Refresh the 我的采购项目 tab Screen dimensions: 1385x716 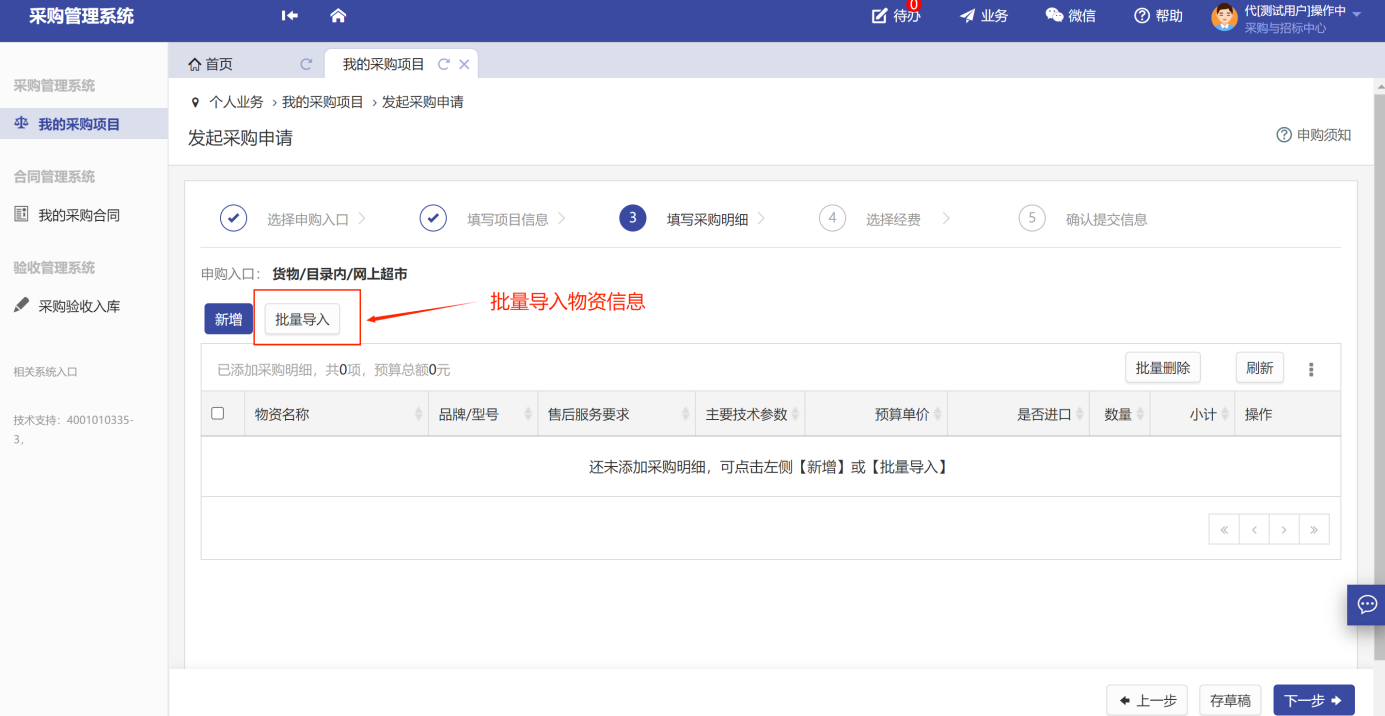click(444, 64)
